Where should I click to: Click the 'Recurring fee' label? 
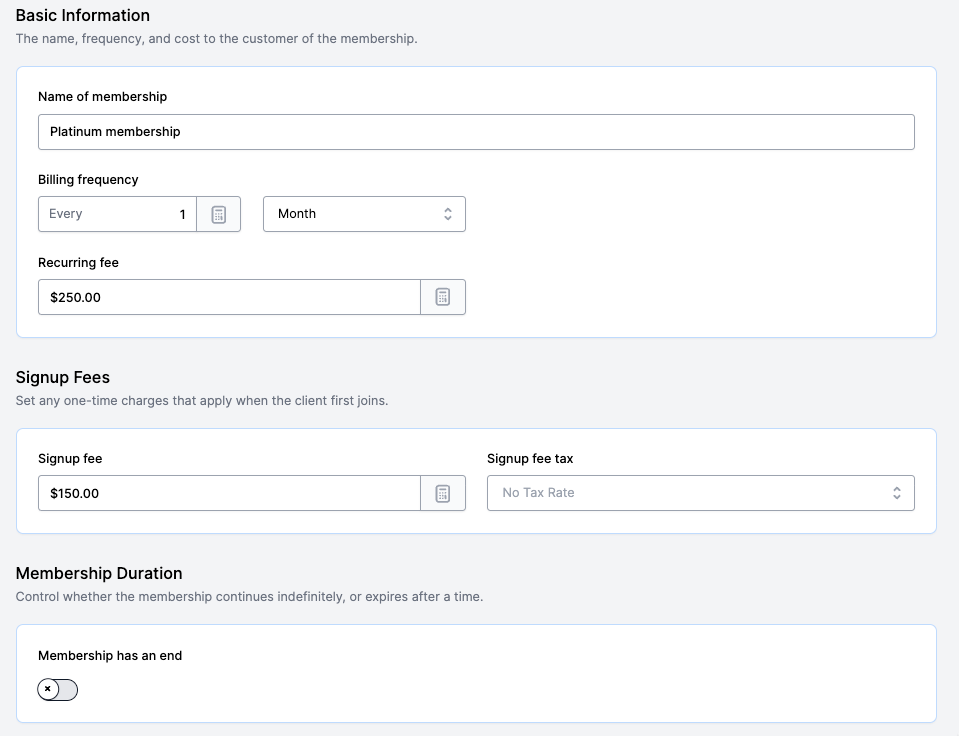[x=78, y=263]
